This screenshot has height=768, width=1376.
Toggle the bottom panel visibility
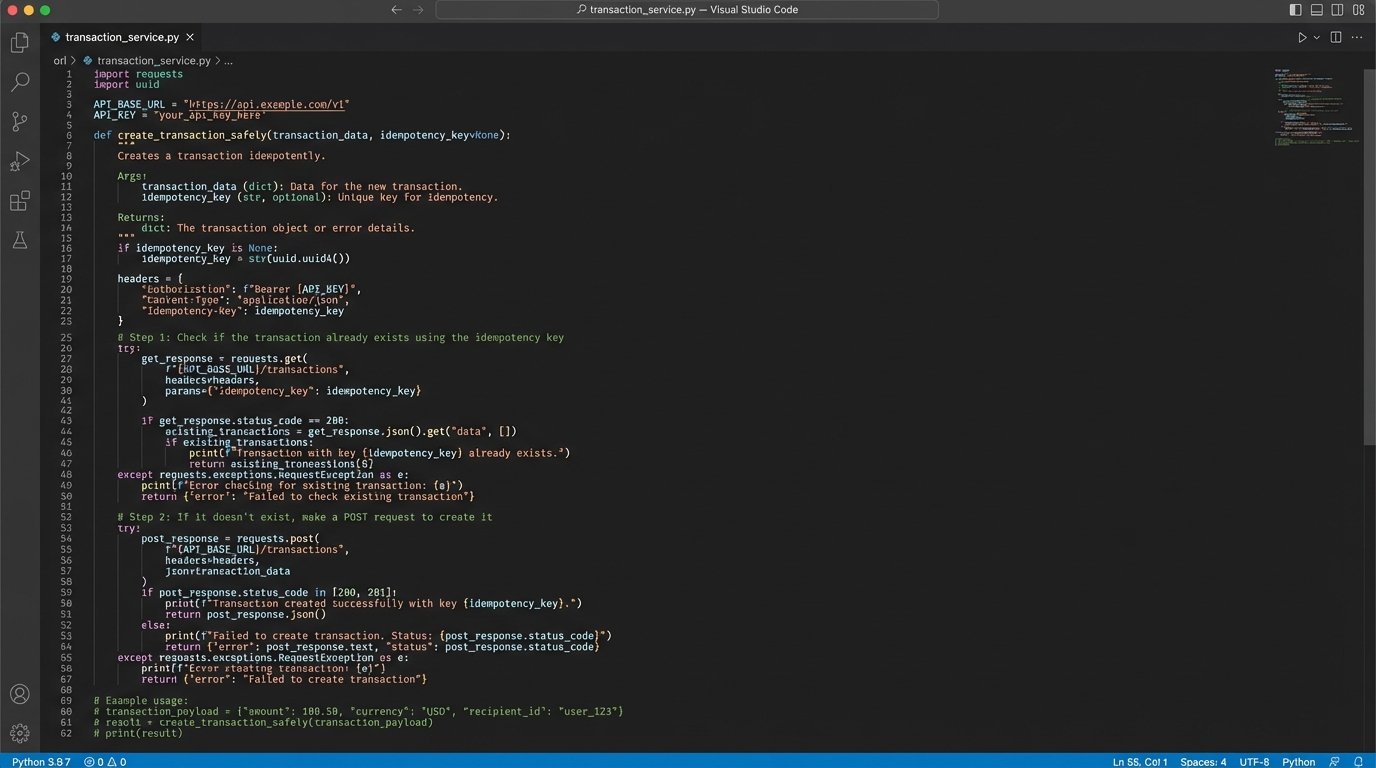(1317, 10)
